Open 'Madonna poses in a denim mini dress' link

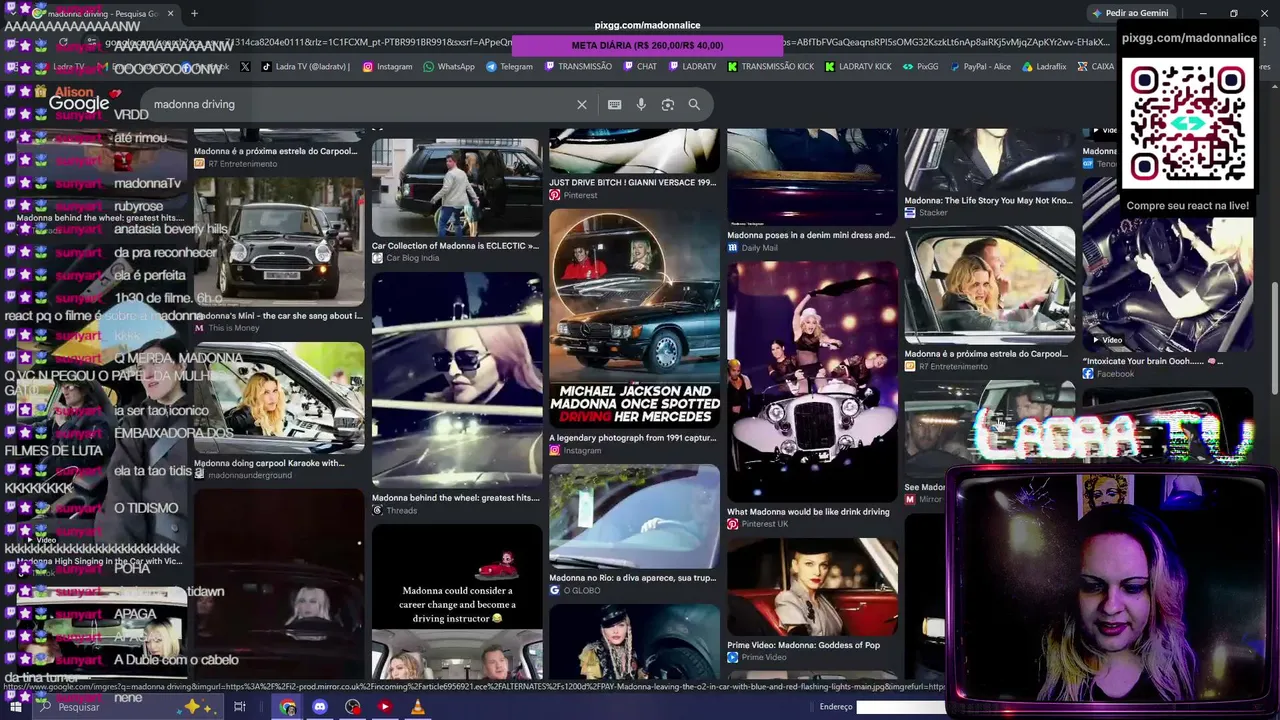pos(811,236)
